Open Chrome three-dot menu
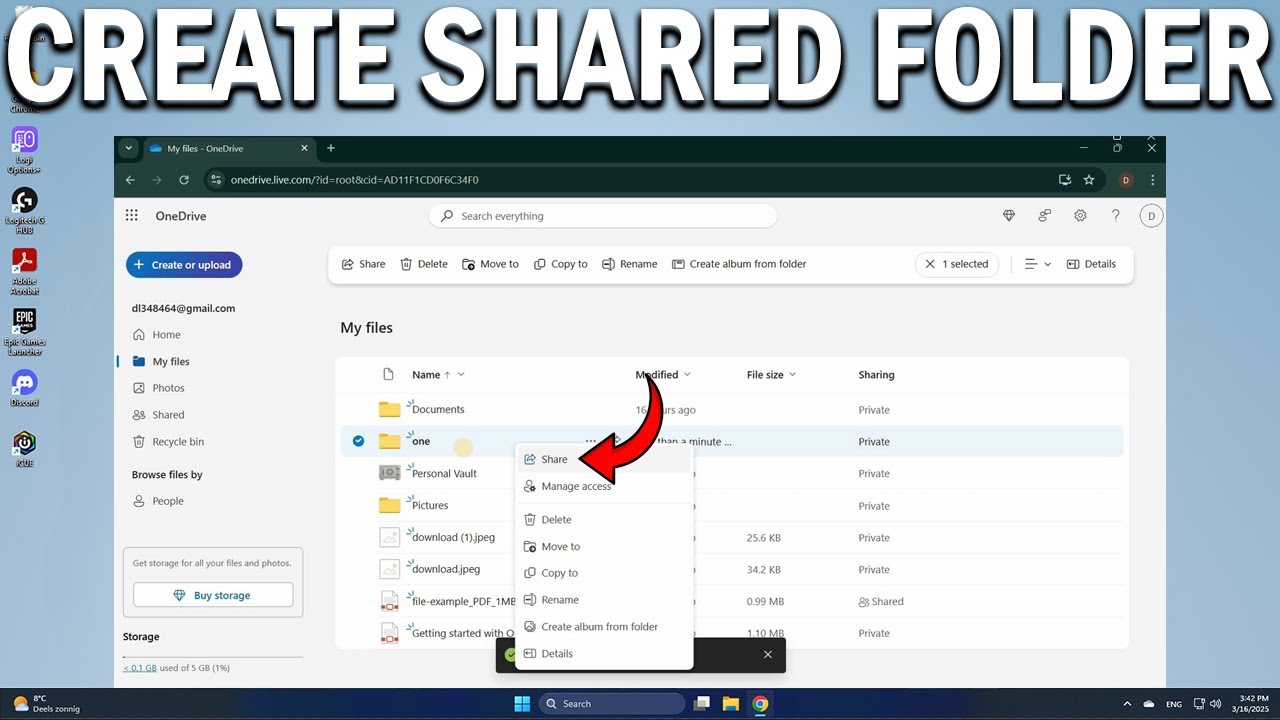This screenshot has width=1280, height=720. pyautogui.click(x=1153, y=180)
